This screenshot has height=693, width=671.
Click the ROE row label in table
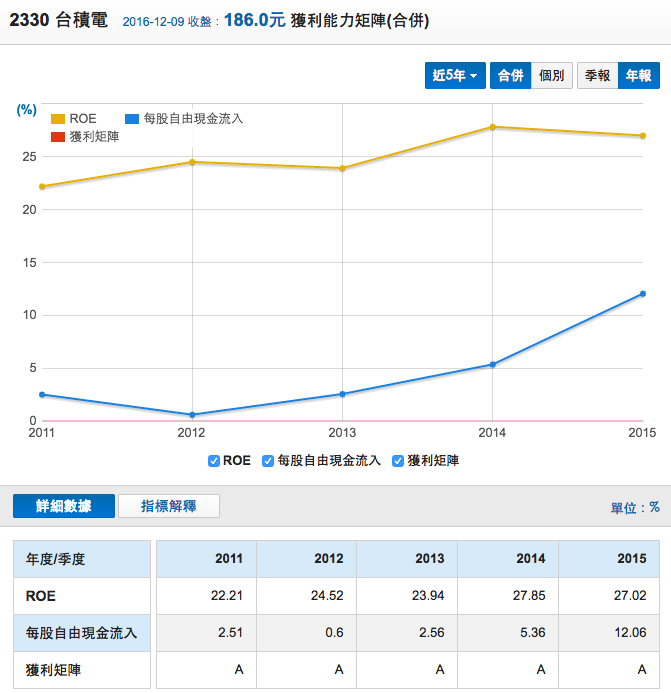tap(40, 595)
